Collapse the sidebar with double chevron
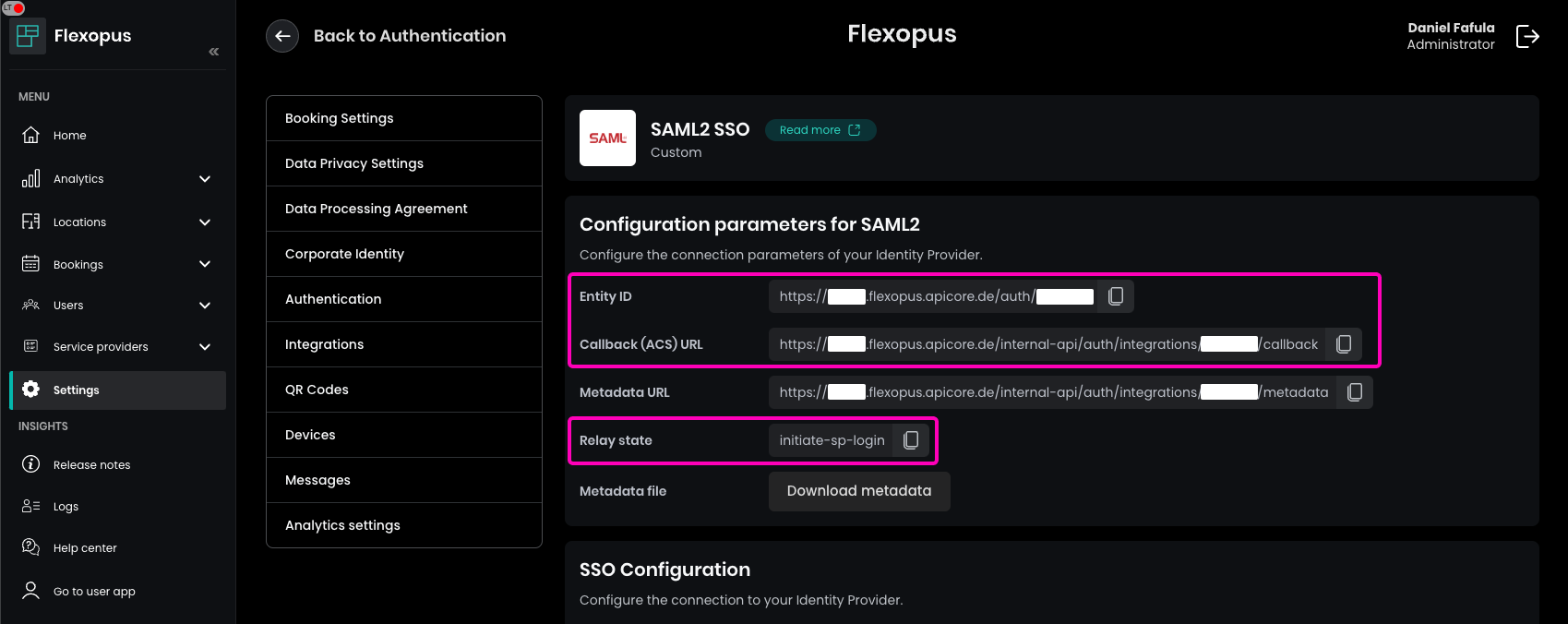 click(213, 52)
